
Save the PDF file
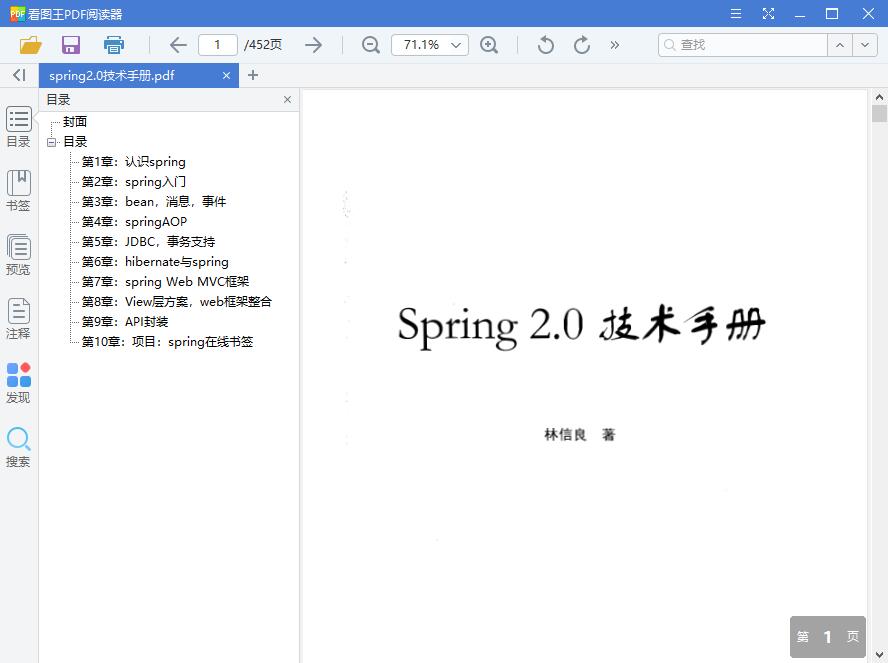pyautogui.click(x=70, y=45)
